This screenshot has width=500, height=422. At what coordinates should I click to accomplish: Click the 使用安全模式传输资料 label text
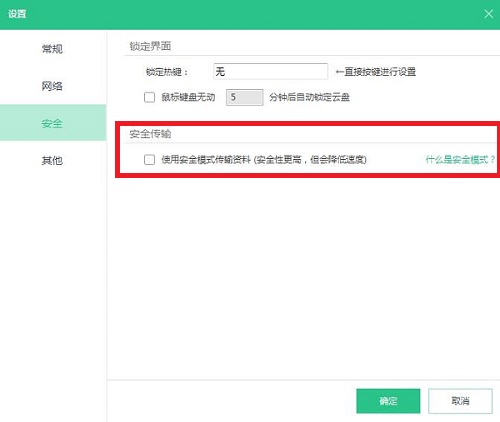(206, 160)
